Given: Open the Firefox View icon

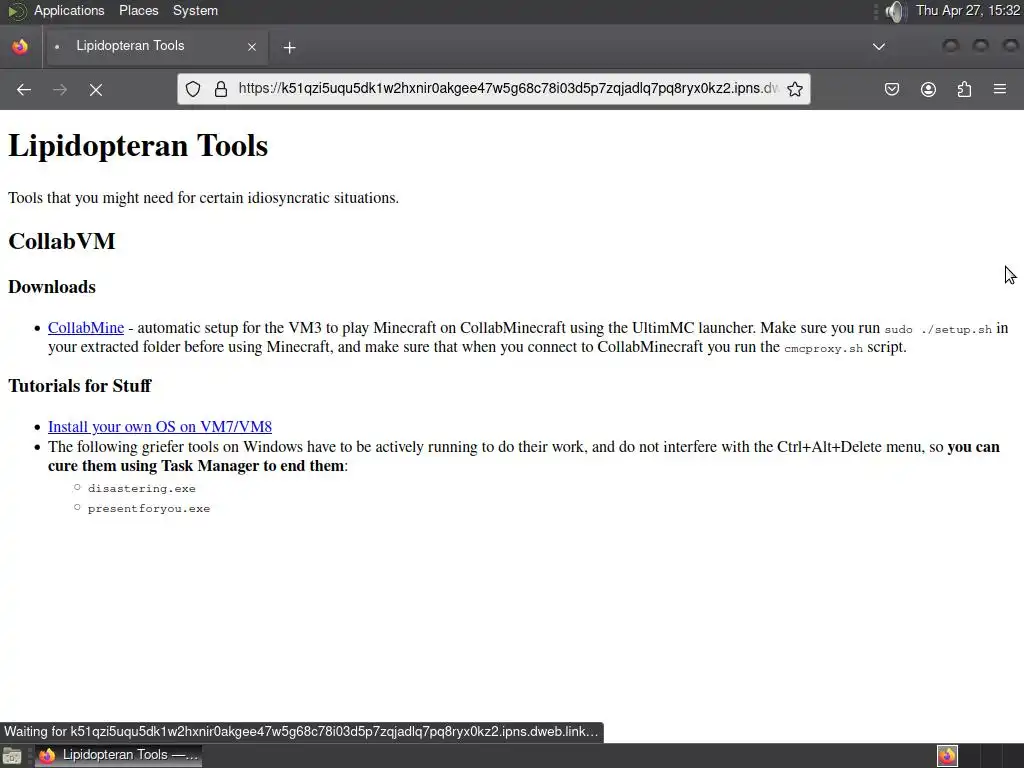Looking at the screenshot, I should click(x=20, y=46).
